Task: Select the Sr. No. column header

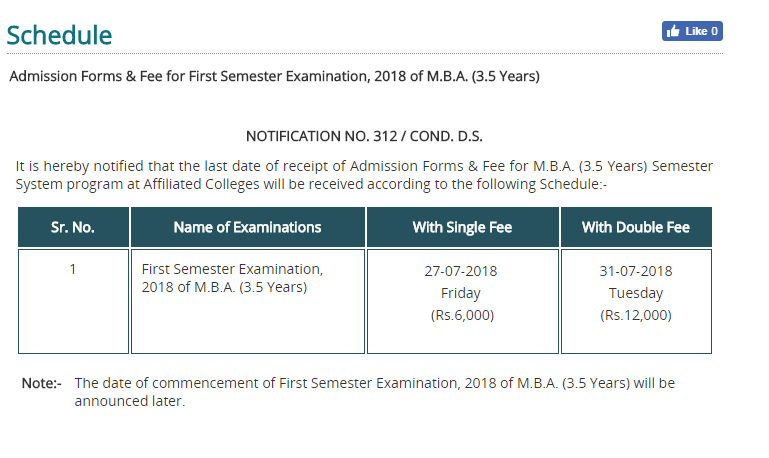Action: 73,227
